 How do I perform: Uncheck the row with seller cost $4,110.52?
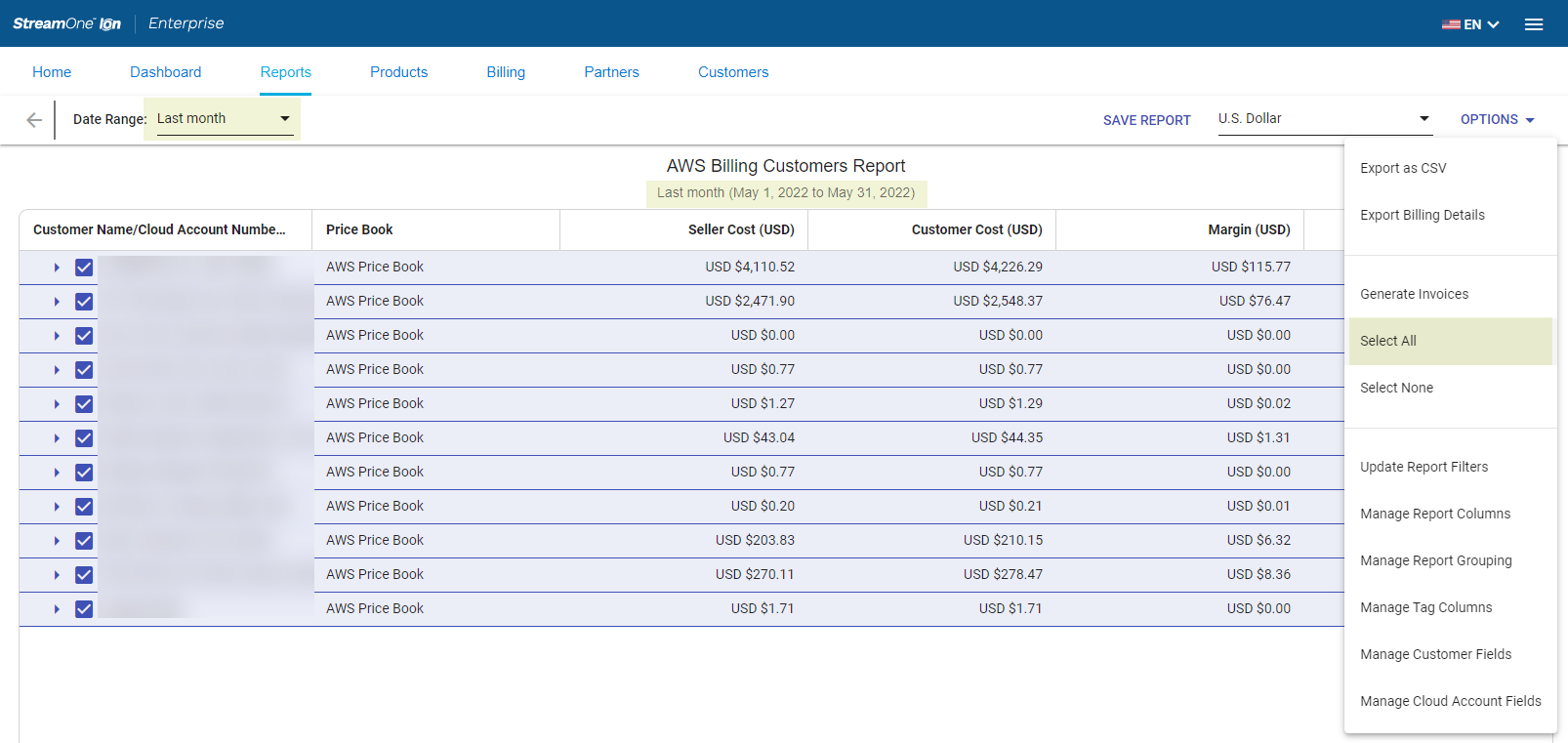point(84,268)
